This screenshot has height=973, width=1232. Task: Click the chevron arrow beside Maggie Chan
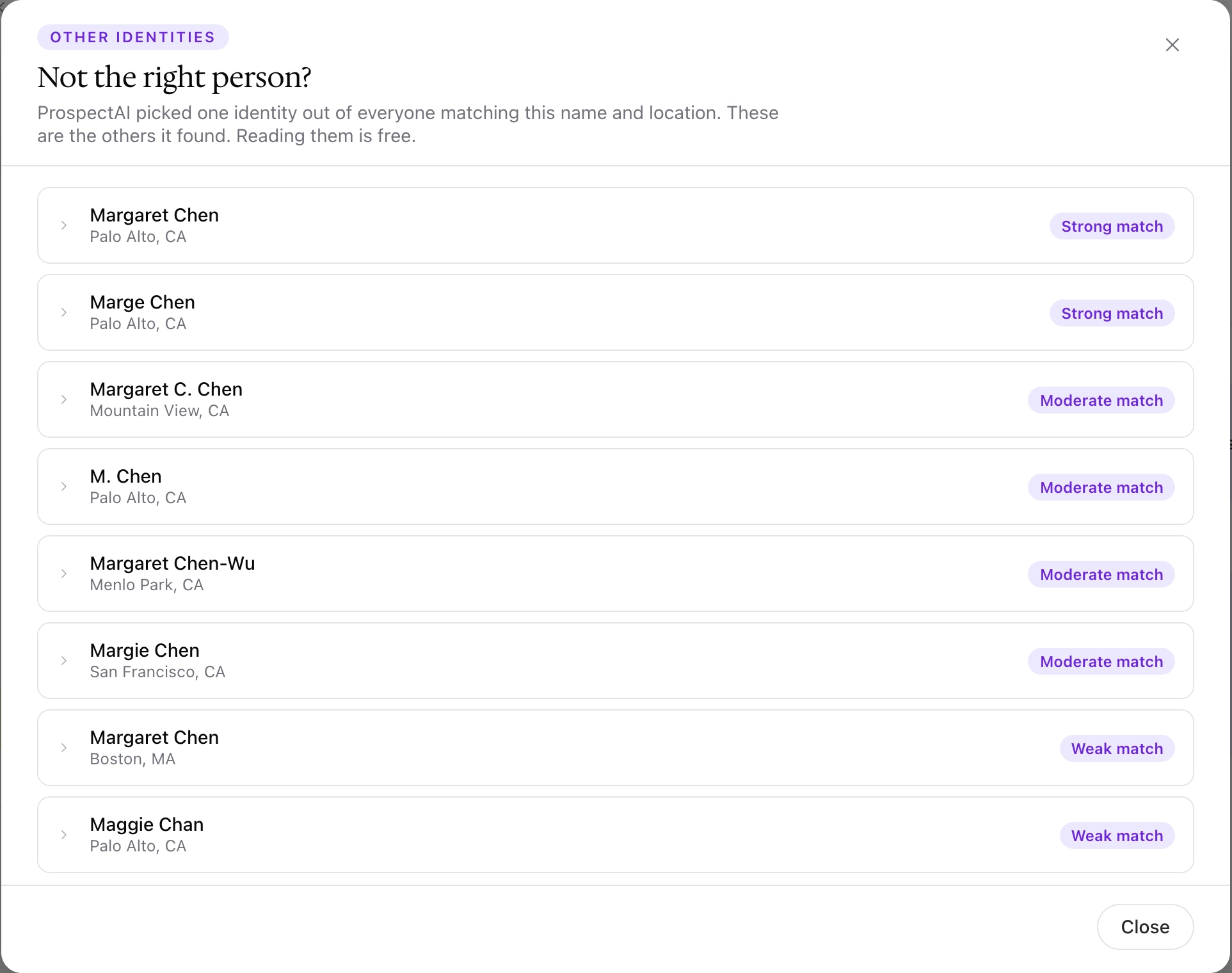(x=64, y=835)
